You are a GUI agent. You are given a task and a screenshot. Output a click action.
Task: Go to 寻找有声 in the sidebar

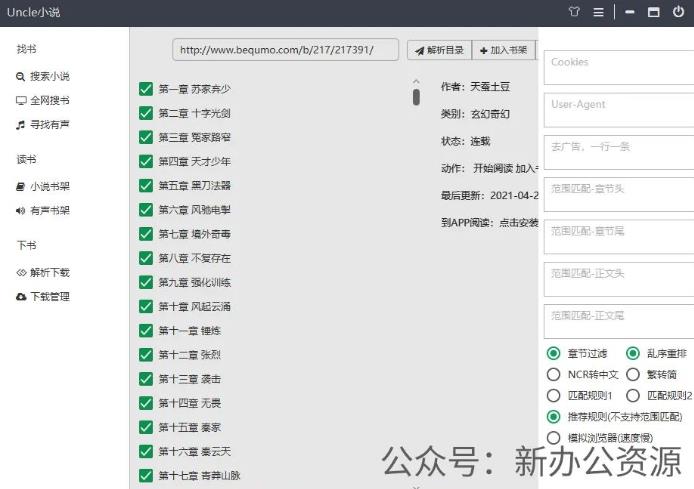point(50,125)
